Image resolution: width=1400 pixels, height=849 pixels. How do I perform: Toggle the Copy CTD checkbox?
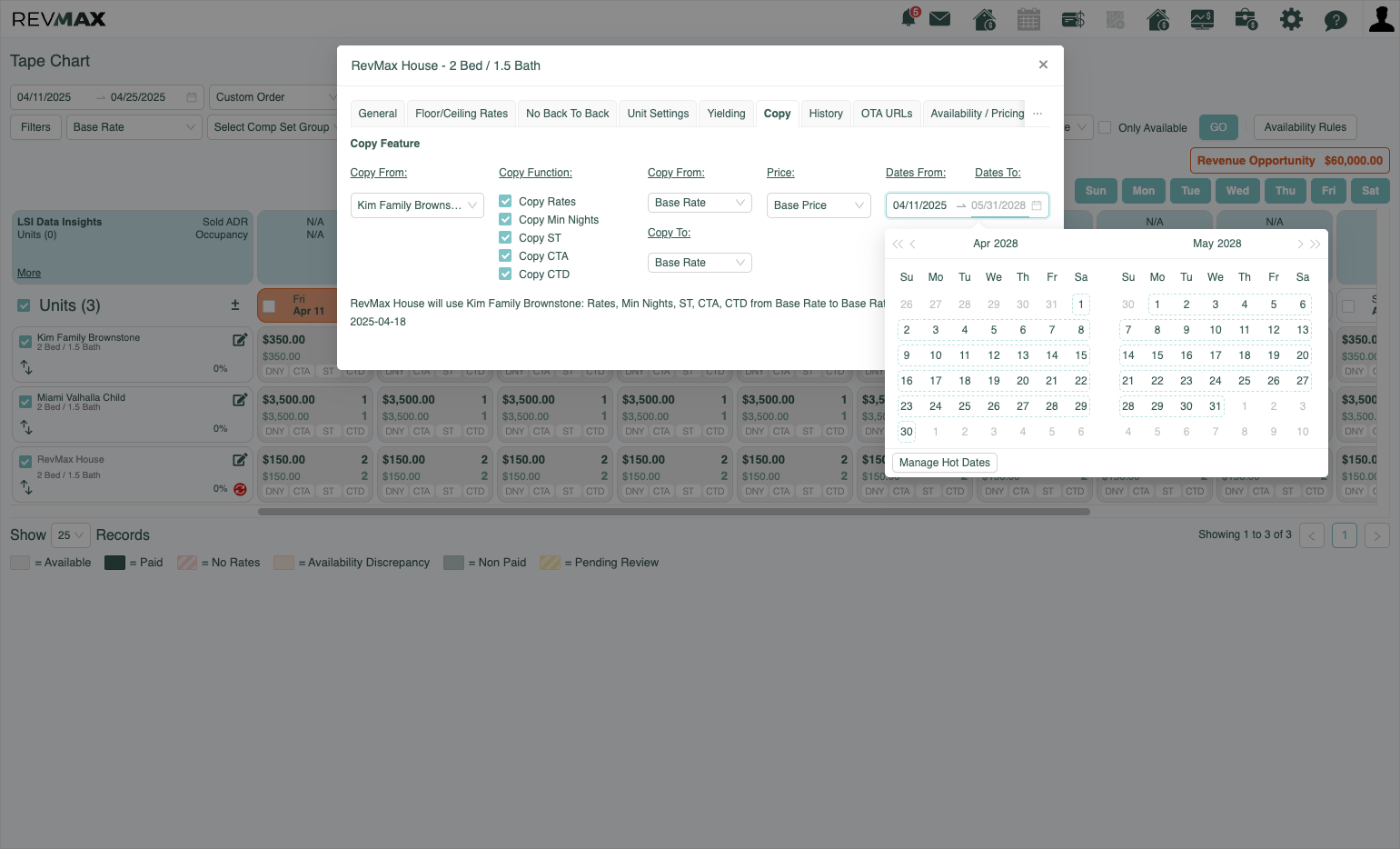[x=505, y=274]
